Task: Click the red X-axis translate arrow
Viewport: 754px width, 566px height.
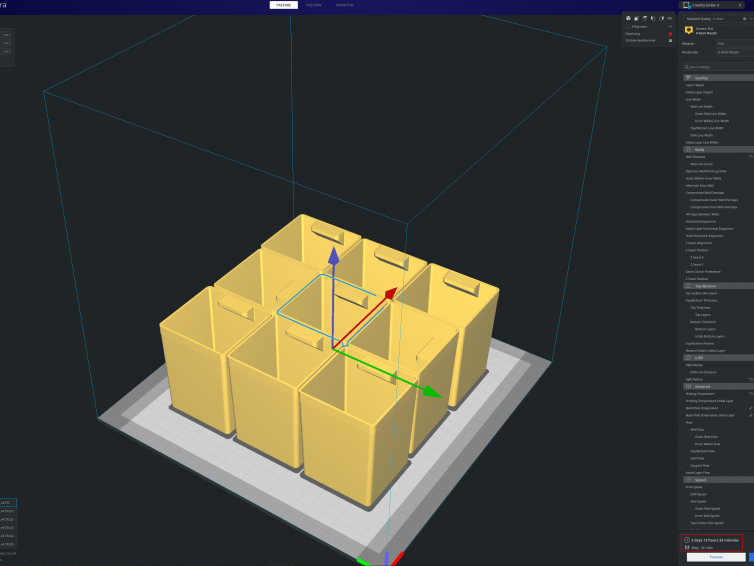Action: point(390,293)
